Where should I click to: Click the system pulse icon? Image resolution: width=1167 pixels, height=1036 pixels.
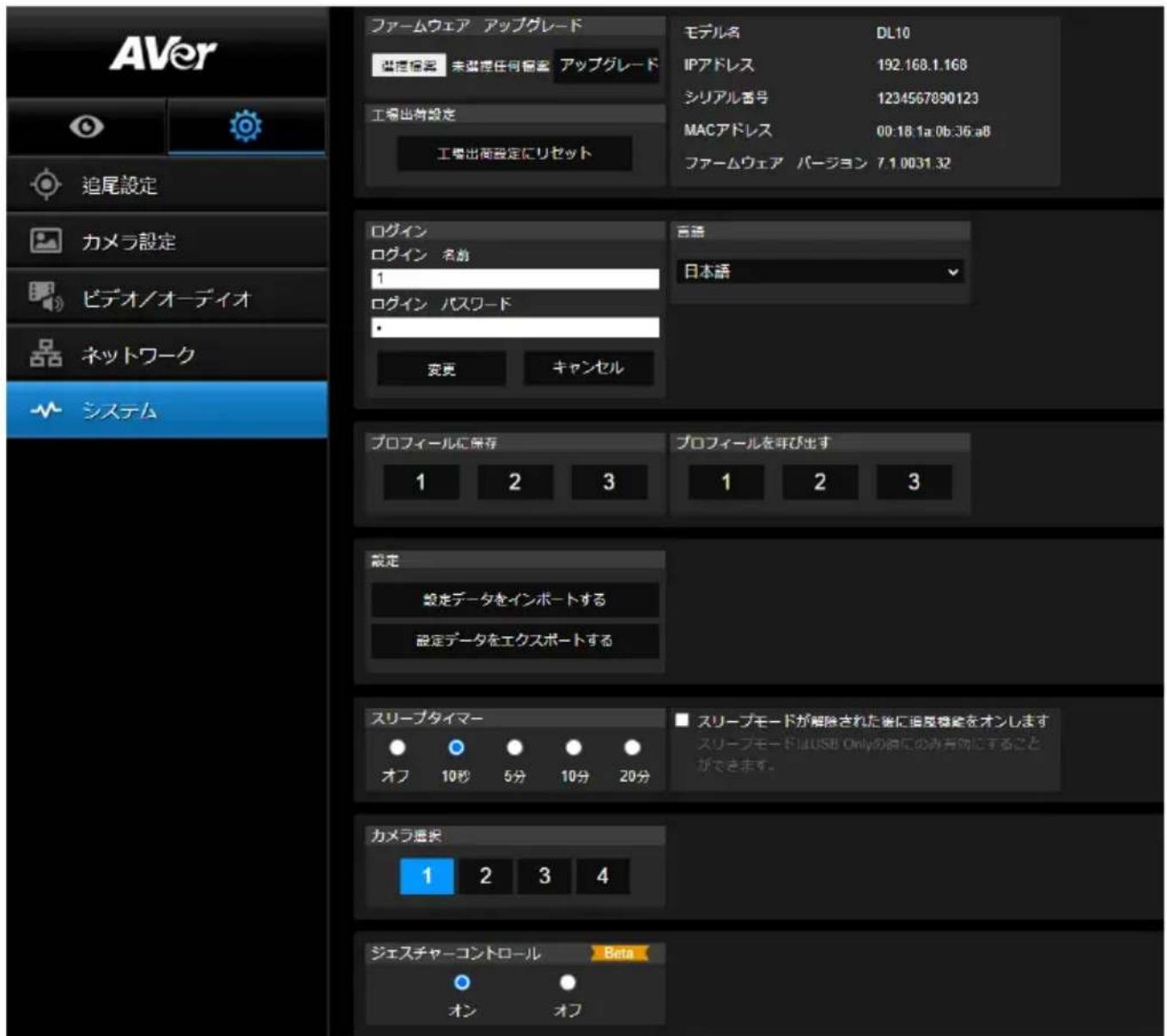[x=46, y=410]
